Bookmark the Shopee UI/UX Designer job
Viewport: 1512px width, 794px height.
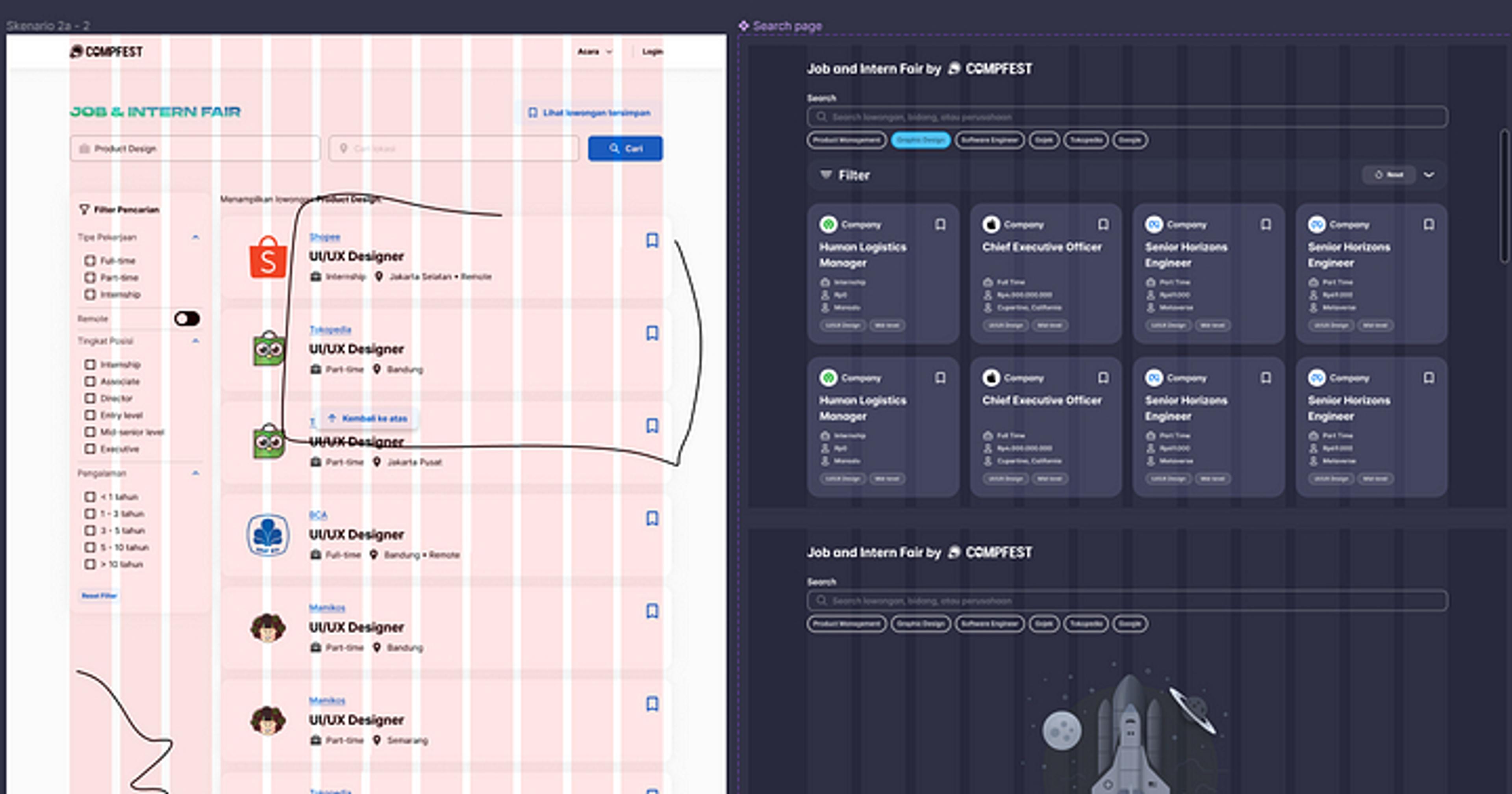pyautogui.click(x=652, y=240)
